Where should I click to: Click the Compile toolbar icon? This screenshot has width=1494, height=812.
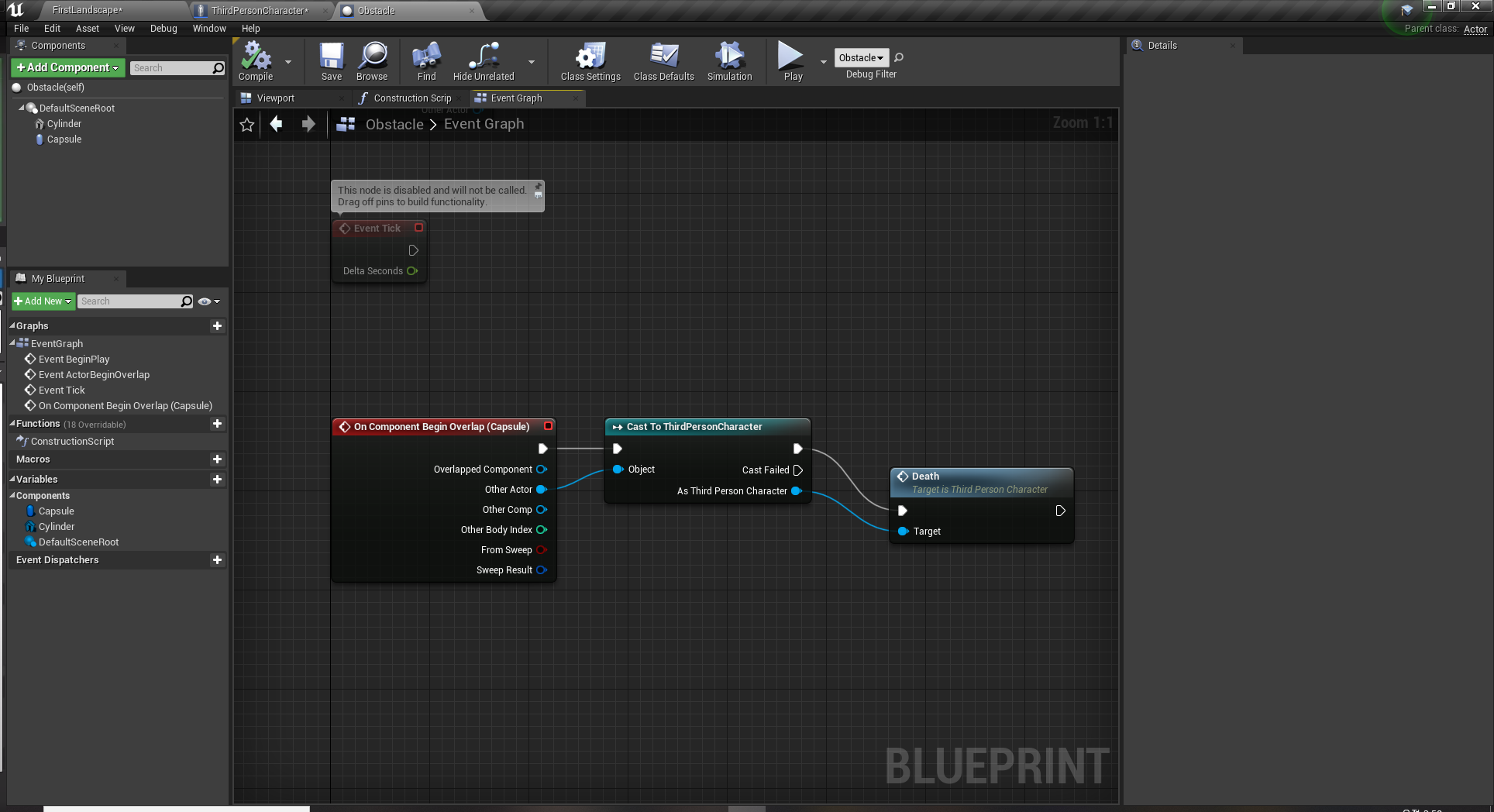pos(256,60)
